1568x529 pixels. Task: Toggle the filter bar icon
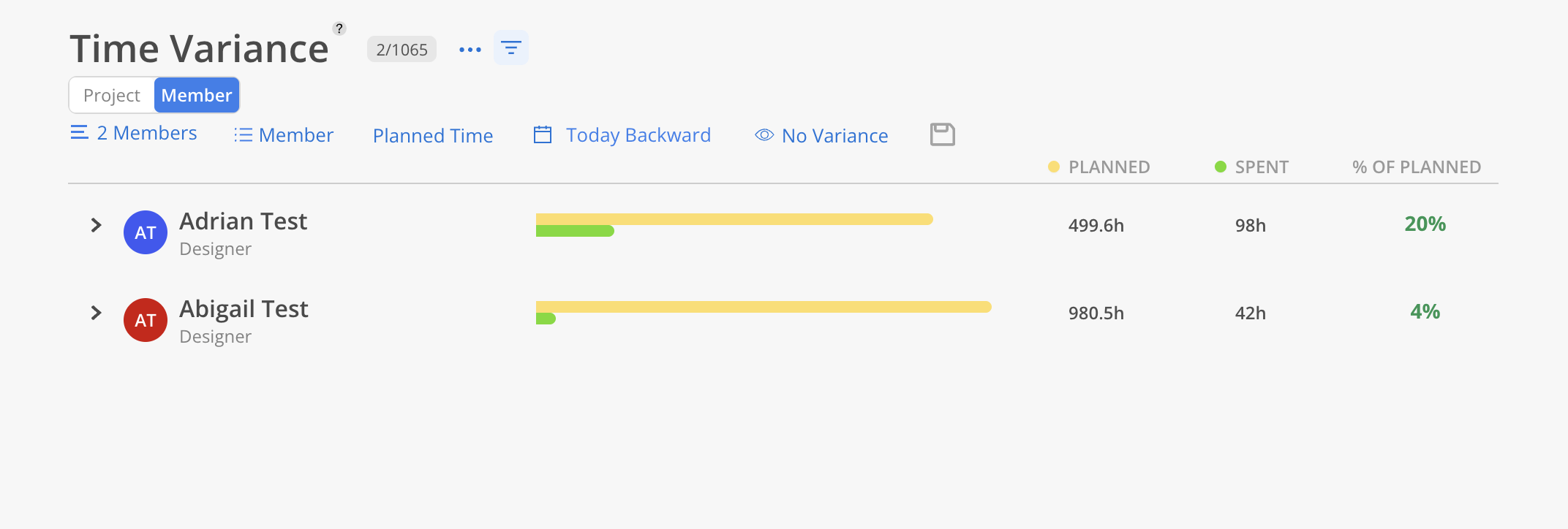point(511,48)
